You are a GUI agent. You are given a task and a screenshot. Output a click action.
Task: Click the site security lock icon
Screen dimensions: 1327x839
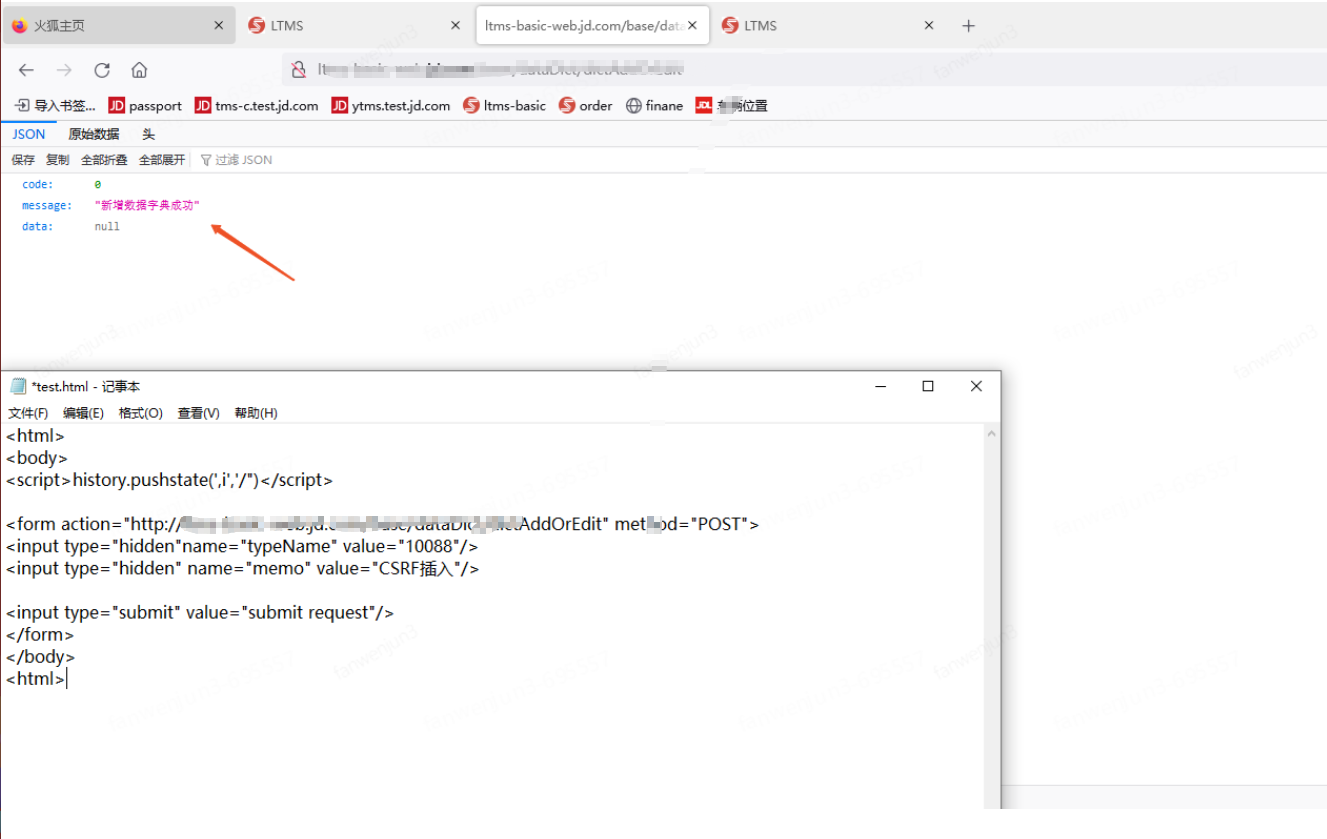[x=298, y=70]
